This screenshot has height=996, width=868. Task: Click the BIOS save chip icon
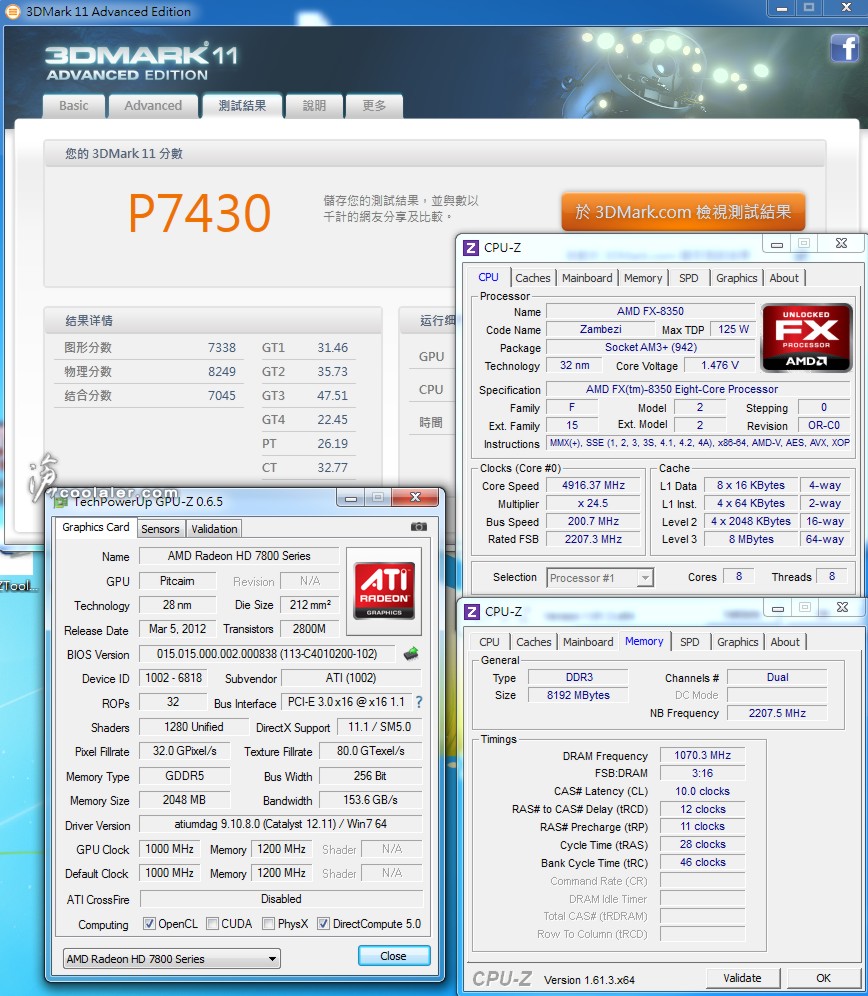411,654
